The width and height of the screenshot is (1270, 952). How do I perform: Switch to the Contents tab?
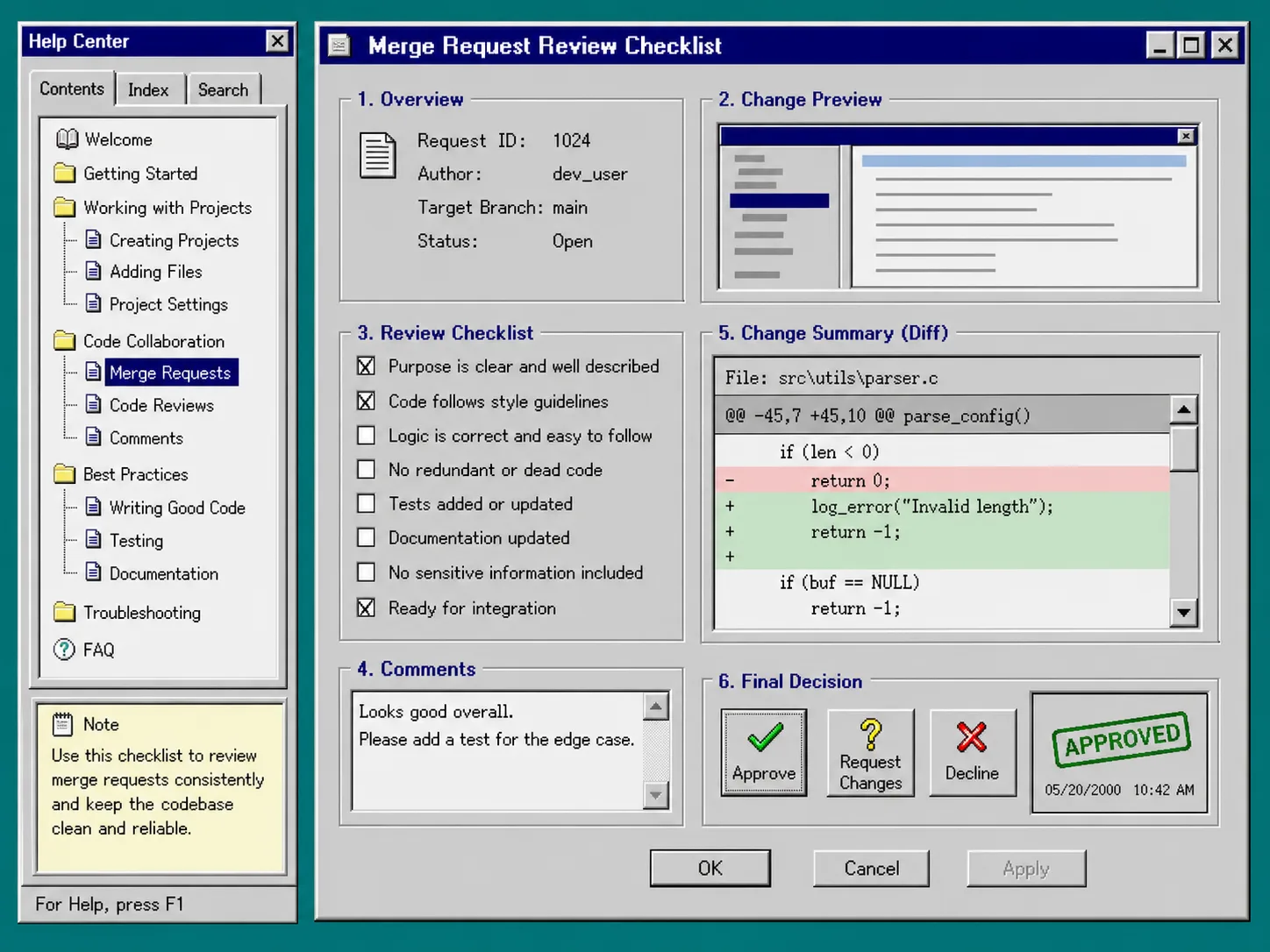tap(71, 89)
